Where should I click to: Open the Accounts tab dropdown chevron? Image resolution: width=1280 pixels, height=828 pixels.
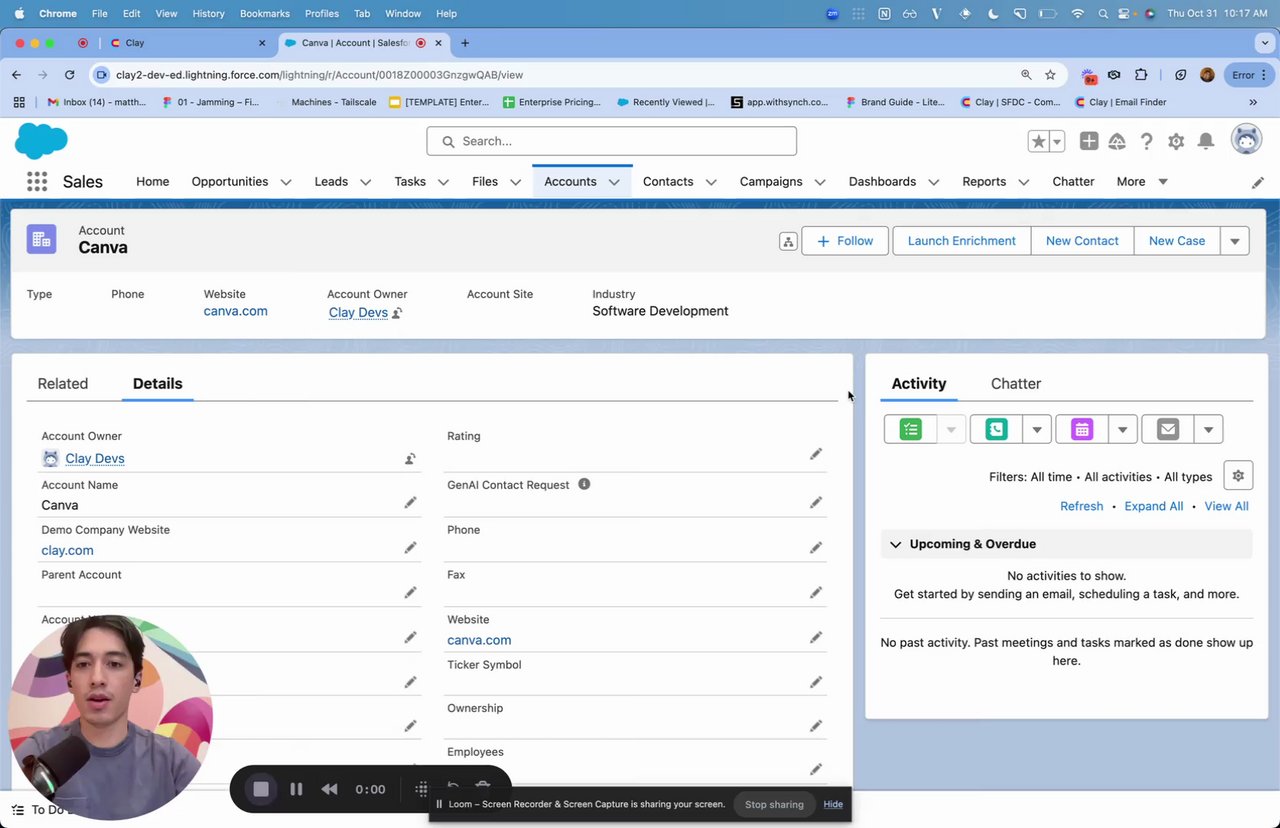(614, 182)
